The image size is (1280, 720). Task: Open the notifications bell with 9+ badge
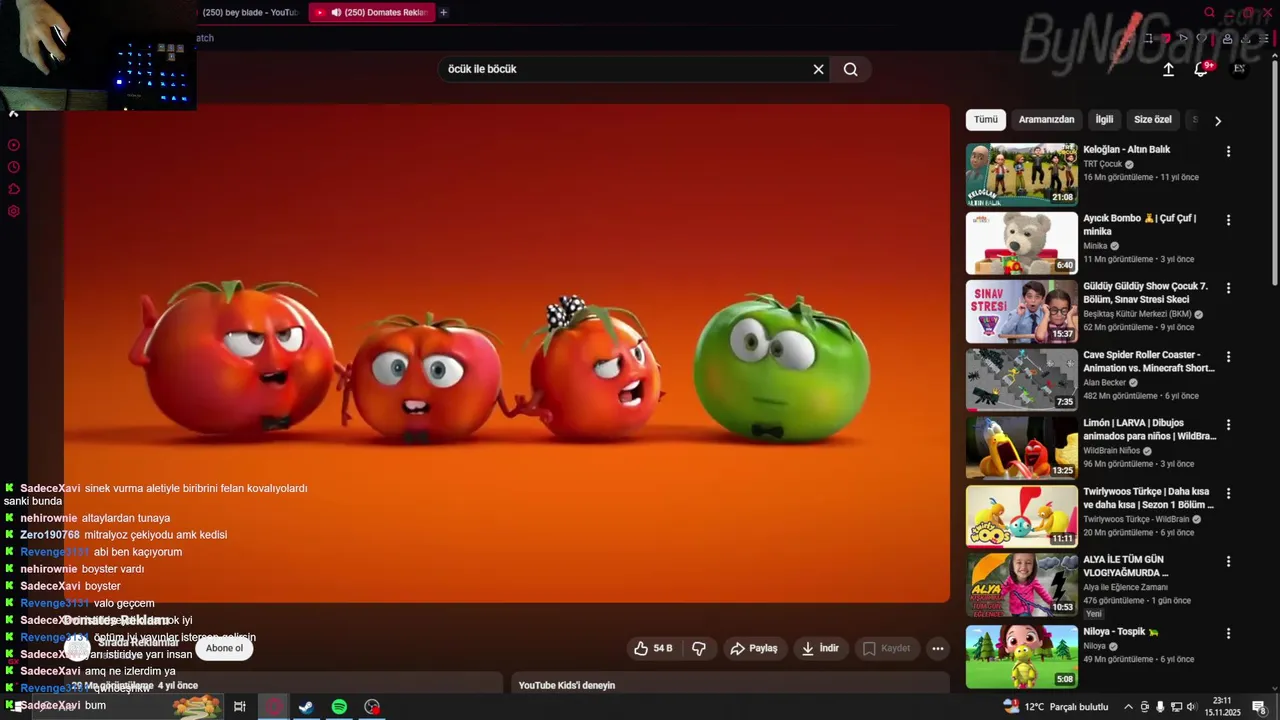click(x=1201, y=69)
